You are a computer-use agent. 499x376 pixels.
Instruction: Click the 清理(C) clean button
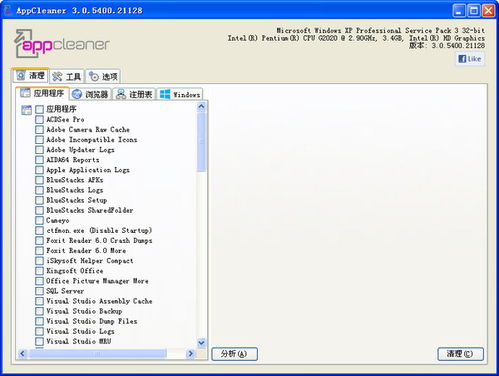[x=460, y=354]
